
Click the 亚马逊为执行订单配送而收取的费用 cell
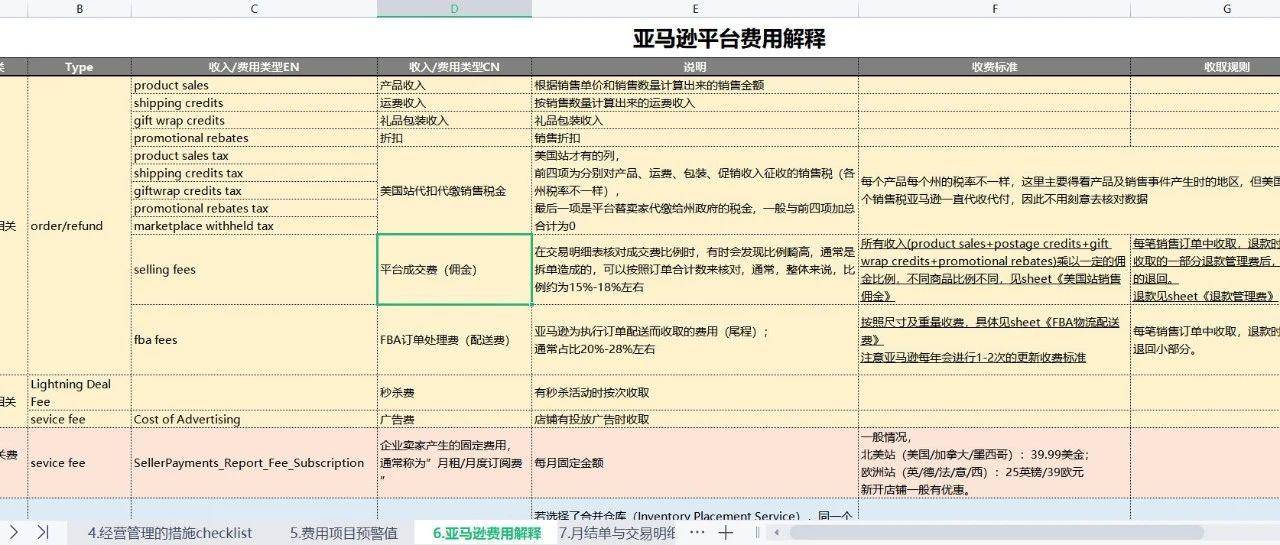tap(695, 340)
